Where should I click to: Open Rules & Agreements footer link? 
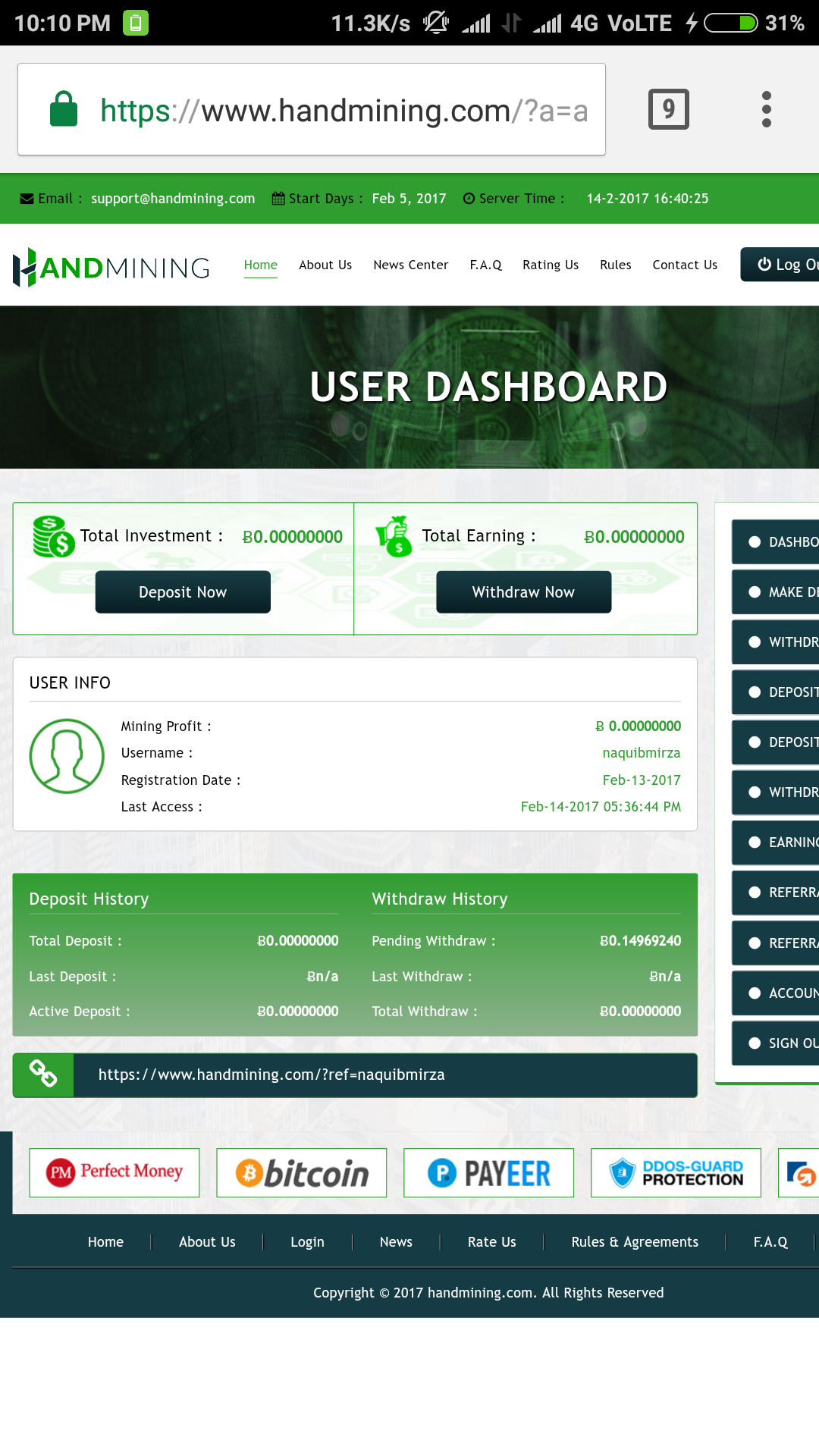tap(635, 1242)
